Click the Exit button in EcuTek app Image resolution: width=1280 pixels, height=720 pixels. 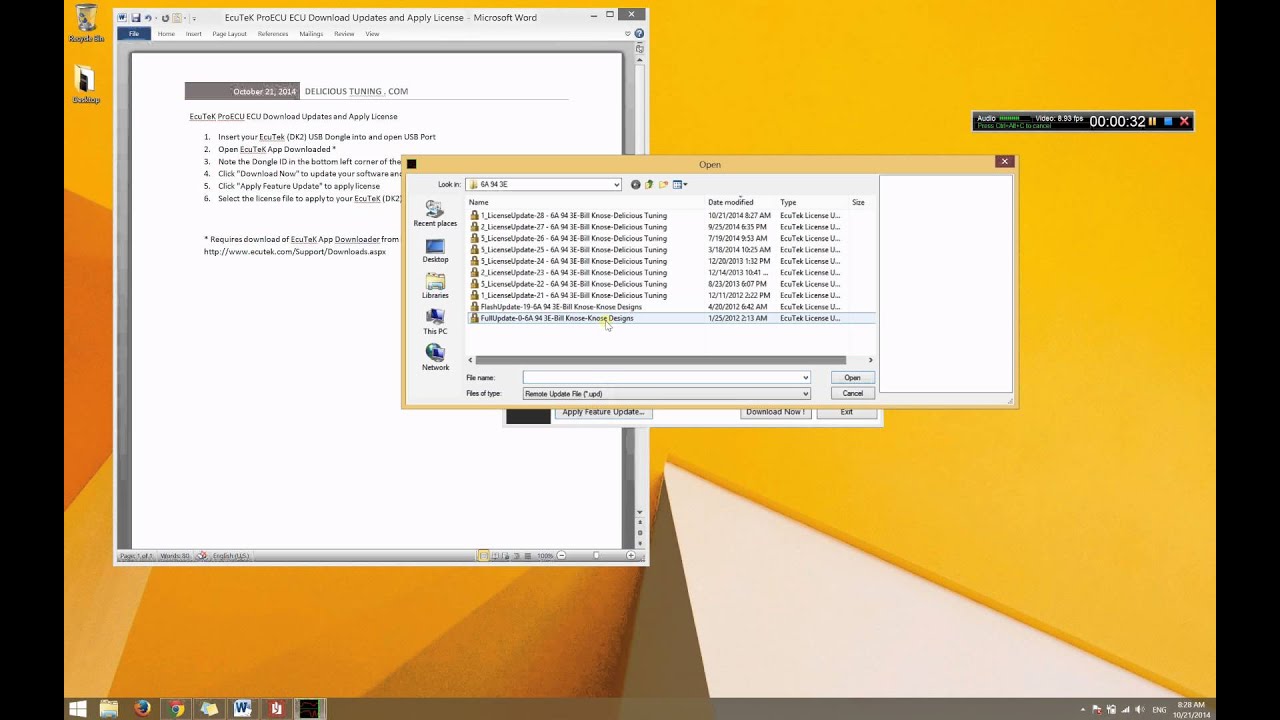[847, 413]
